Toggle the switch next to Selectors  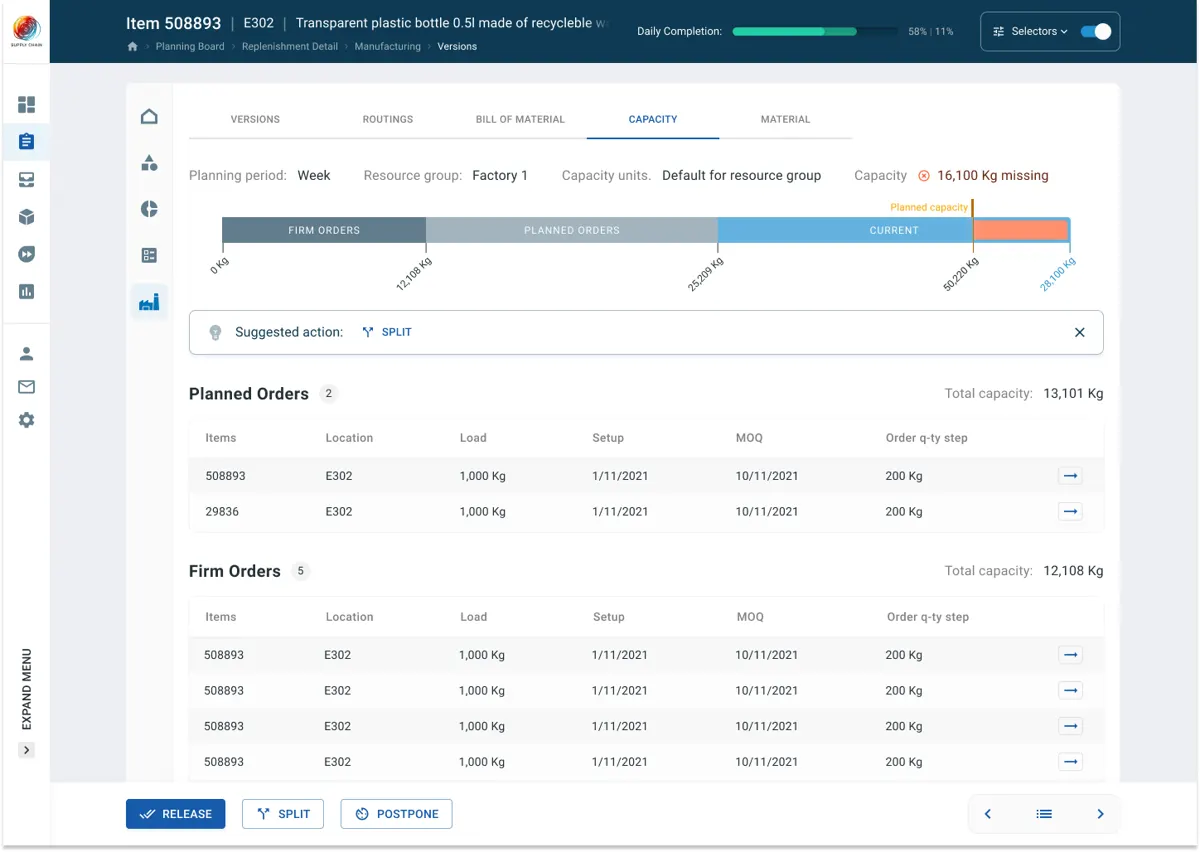1096,32
